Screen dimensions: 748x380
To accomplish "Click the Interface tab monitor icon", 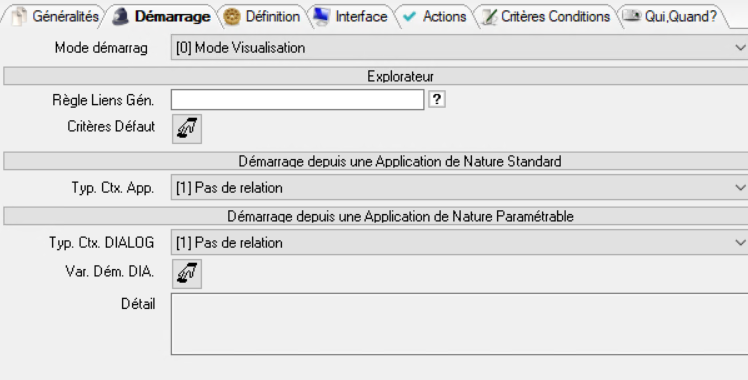I will (321, 17).
